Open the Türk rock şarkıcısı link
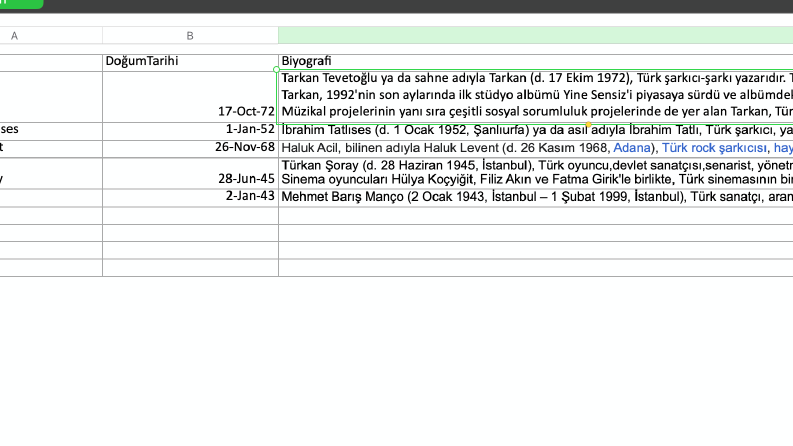 click(x=714, y=148)
